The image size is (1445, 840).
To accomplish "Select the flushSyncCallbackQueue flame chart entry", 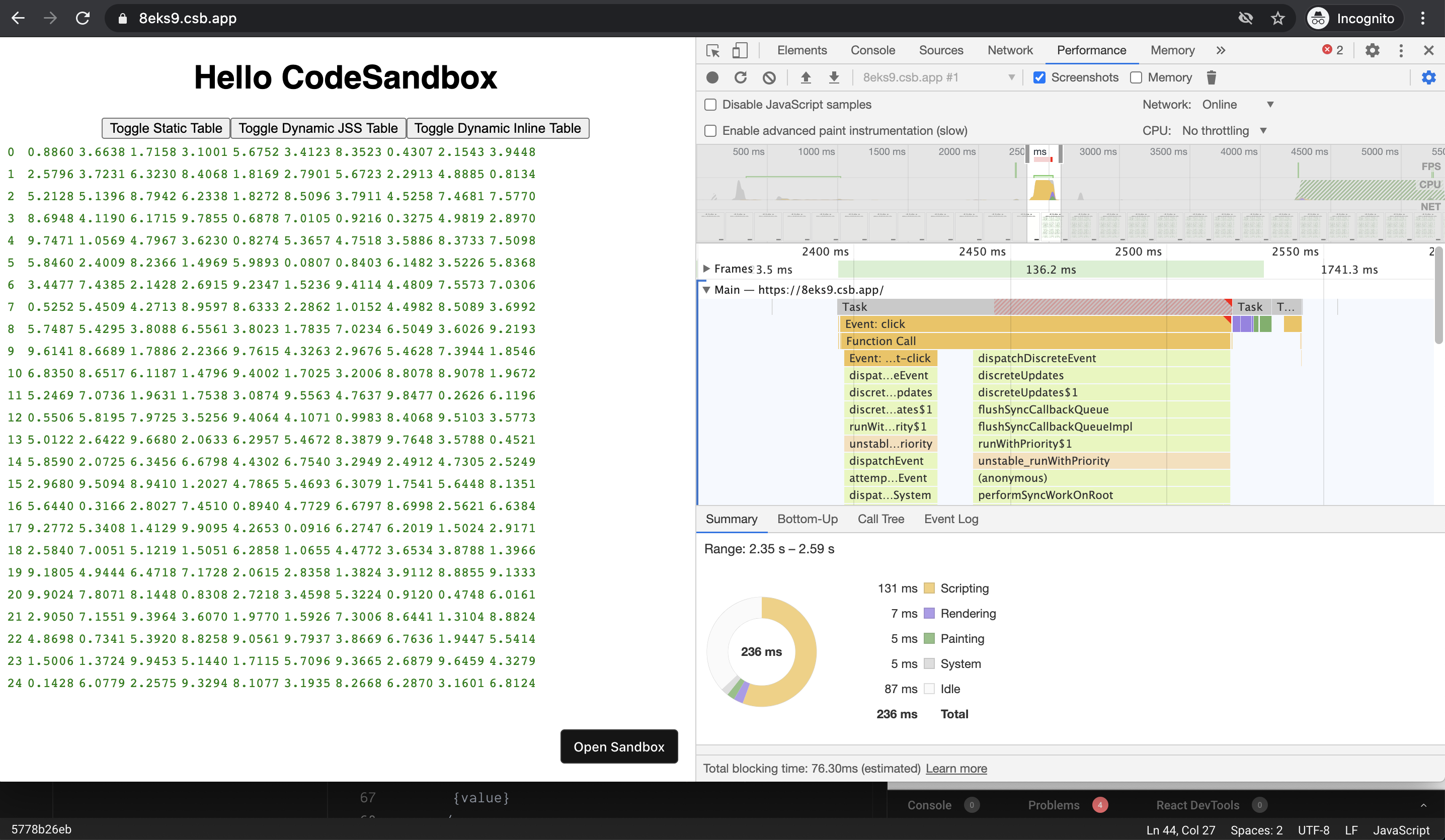I will (1043, 409).
